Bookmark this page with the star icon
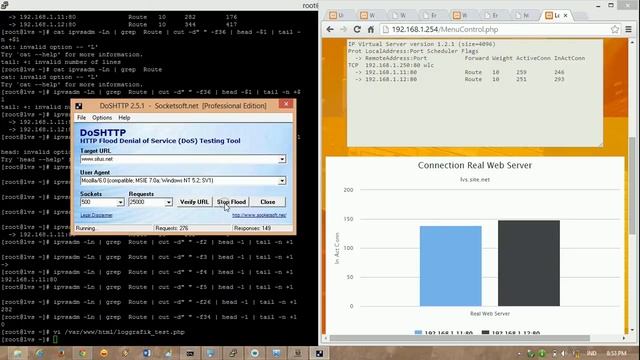Image resolution: width=640 pixels, height=360 pixels. [x=615, y=29]
